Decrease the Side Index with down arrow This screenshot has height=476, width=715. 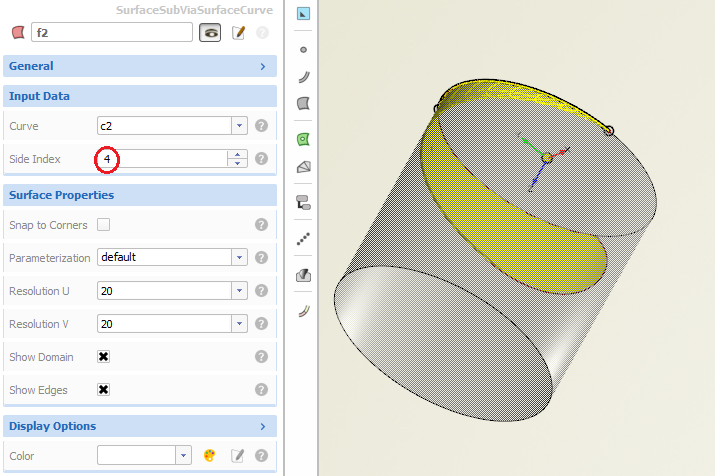pos(238,163)
